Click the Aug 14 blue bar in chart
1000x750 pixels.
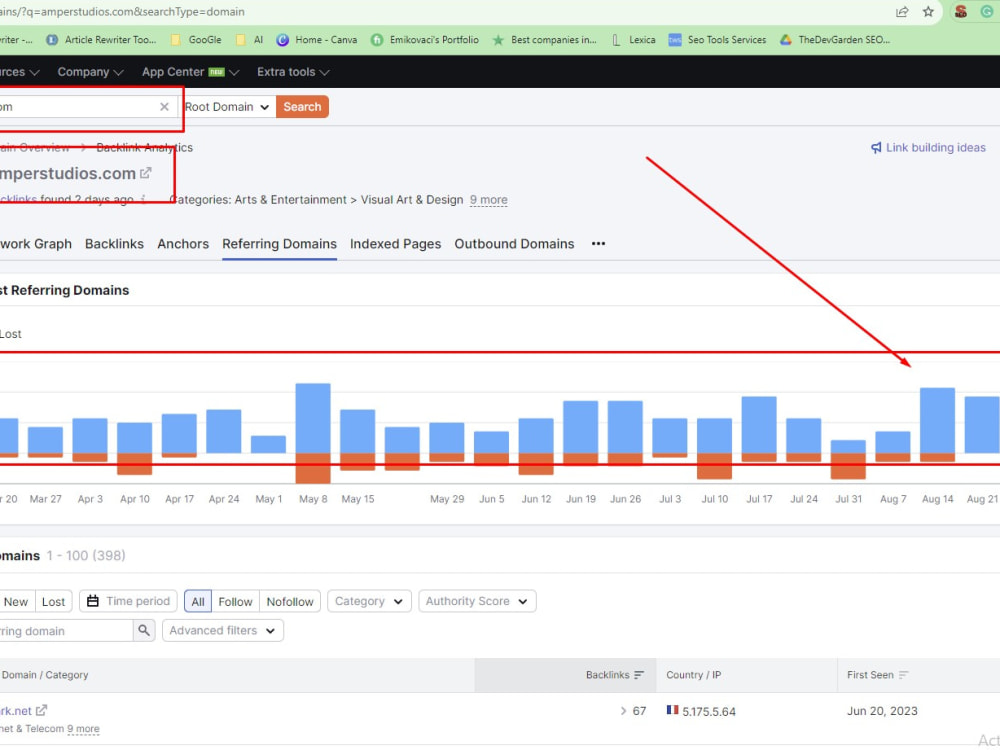point(937,420)
